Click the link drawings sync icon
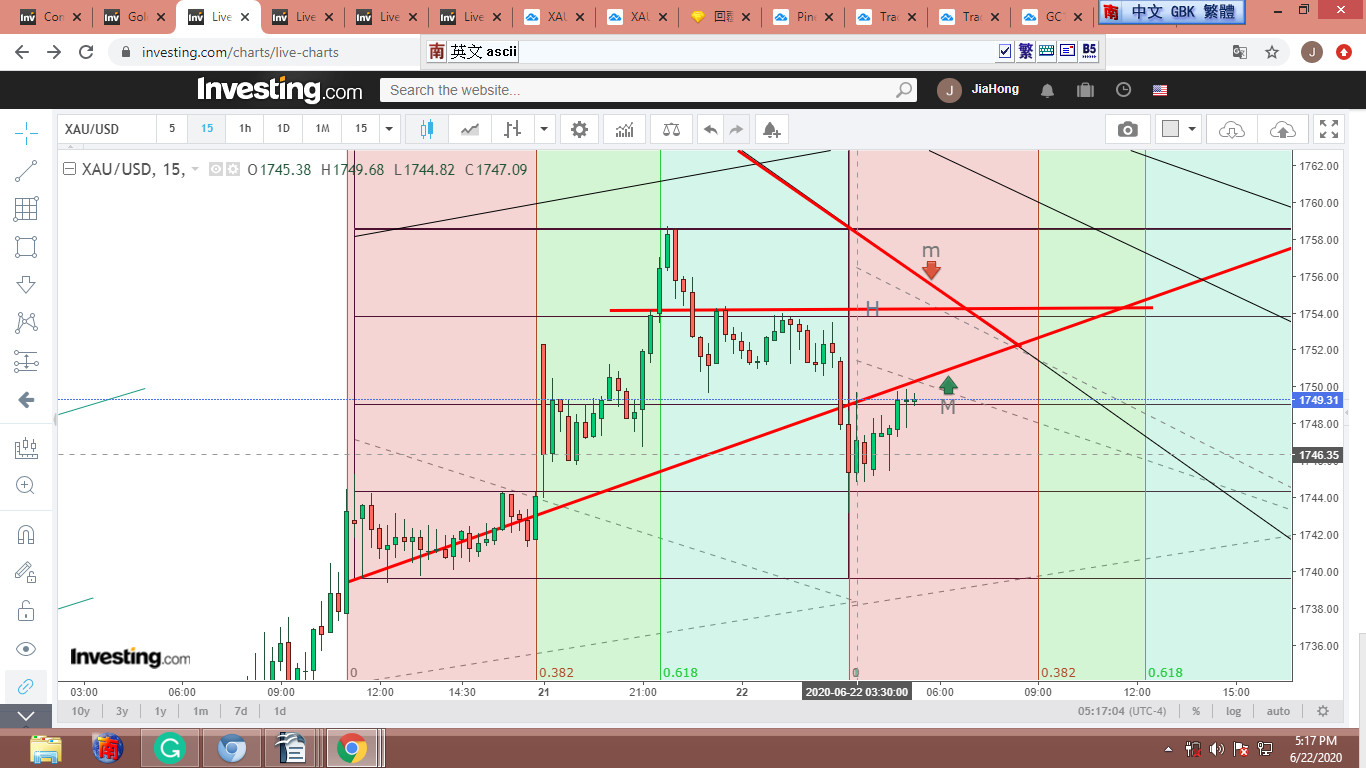The height and width of the screenshot is (768, 1366). (x=26, y=686)
